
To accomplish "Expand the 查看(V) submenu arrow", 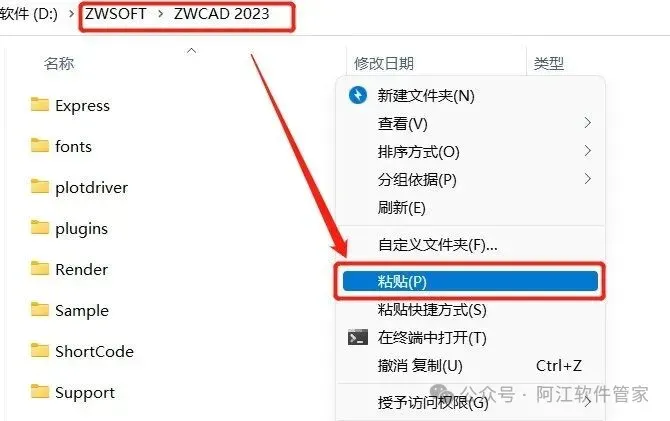I will pyautogui.click(x=588, y=123).
